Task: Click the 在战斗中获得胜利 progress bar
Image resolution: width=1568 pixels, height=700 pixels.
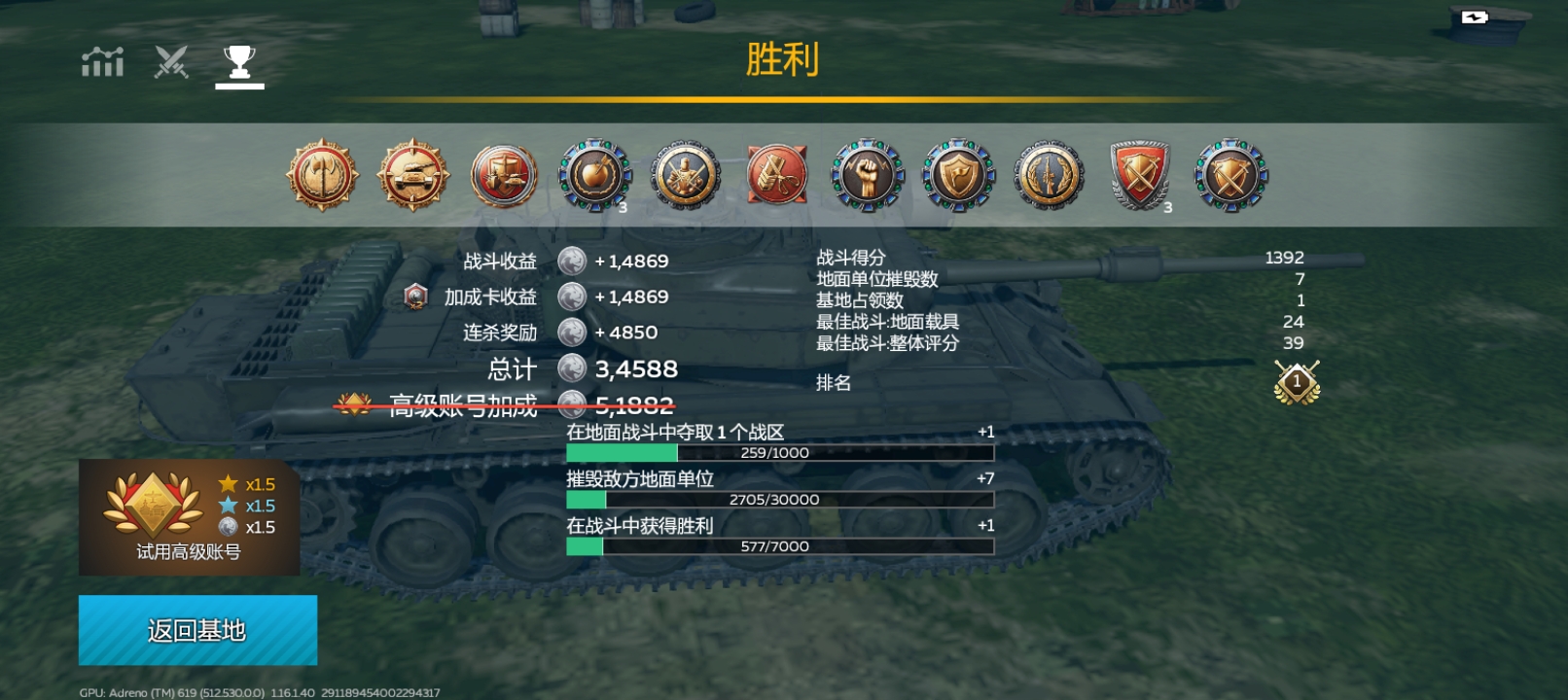Action: click(780, 546)
